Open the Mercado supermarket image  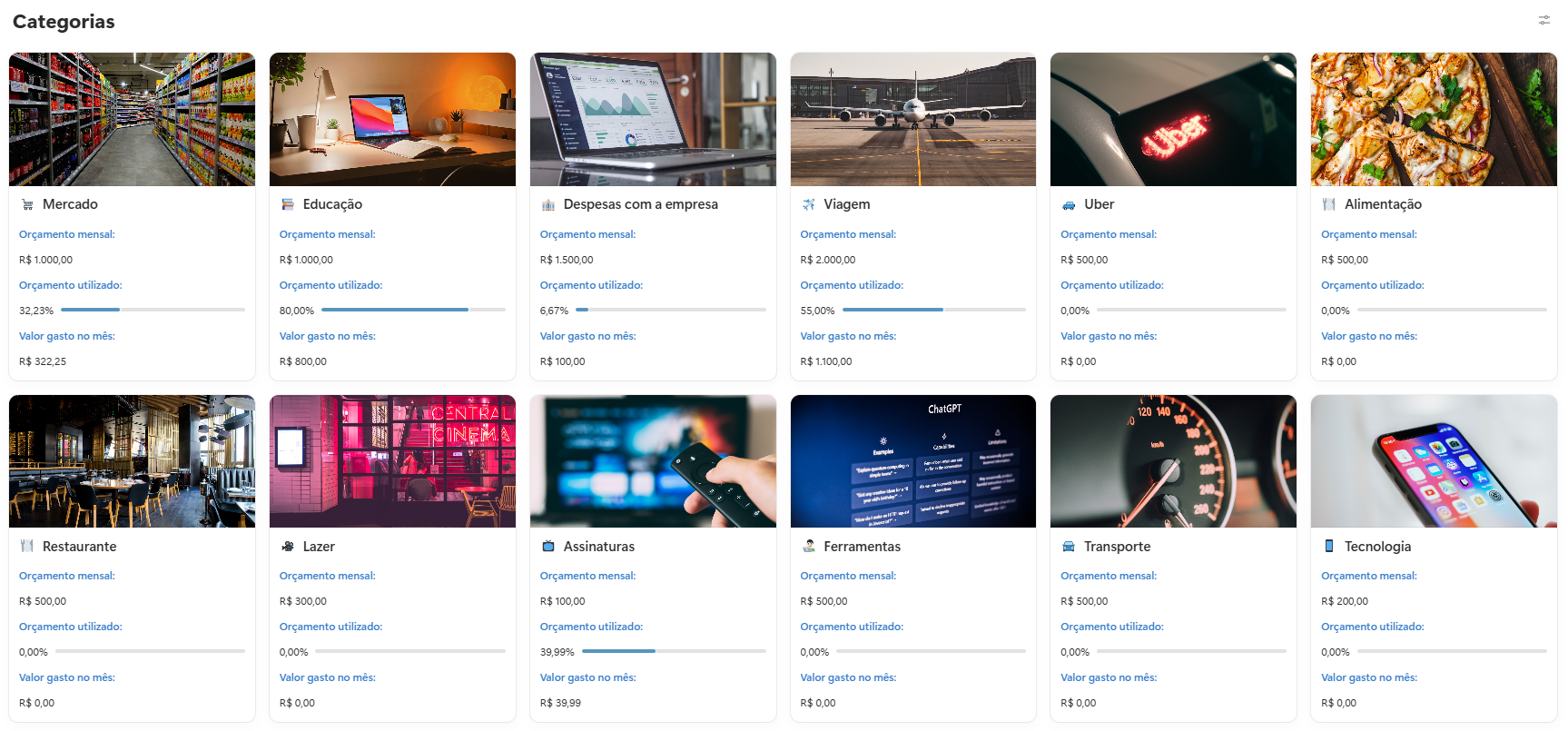132,119
